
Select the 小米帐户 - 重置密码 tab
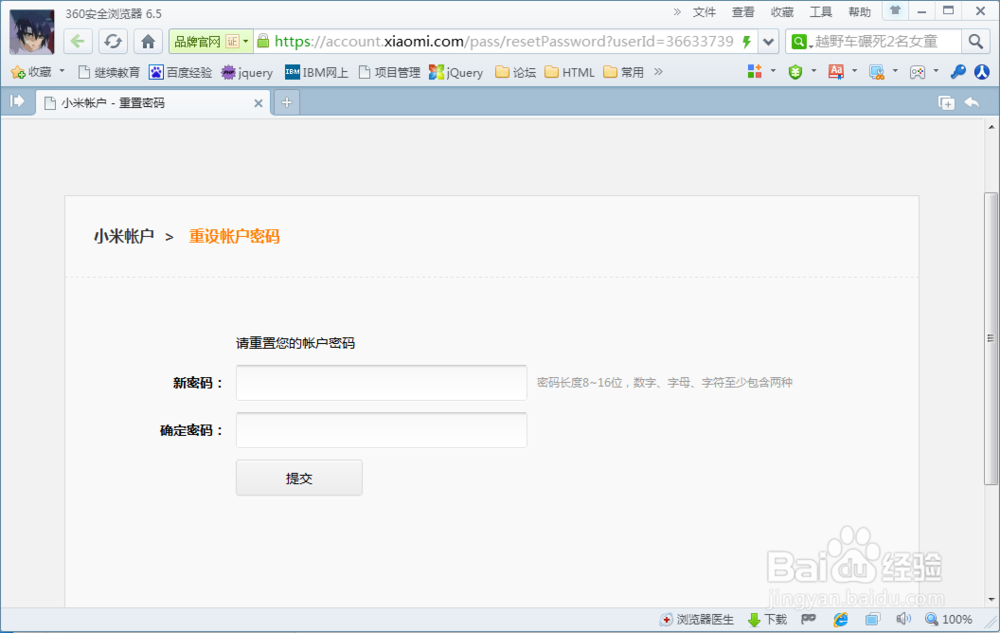tap(153, 103)
